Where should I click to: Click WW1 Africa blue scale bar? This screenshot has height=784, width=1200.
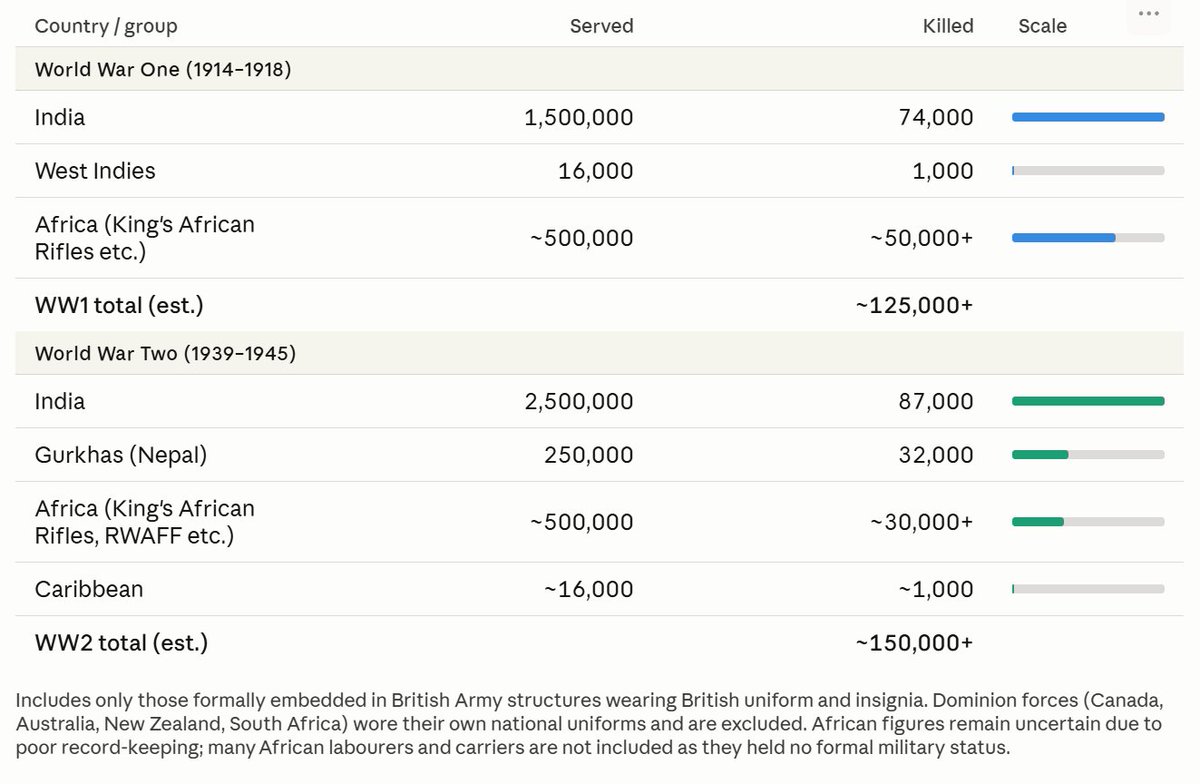(1088, 238)
